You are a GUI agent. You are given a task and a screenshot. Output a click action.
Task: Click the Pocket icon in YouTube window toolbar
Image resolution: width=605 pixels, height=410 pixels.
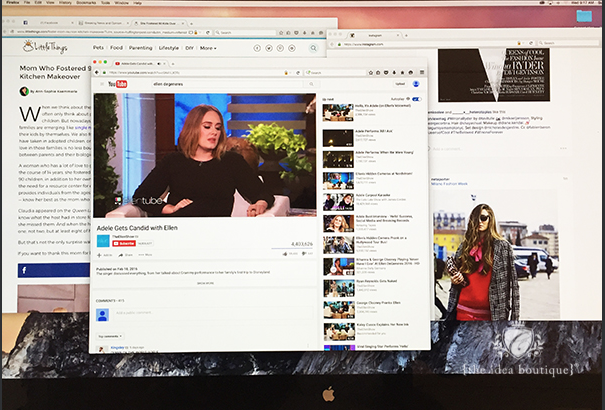click(x=386, y=73)
